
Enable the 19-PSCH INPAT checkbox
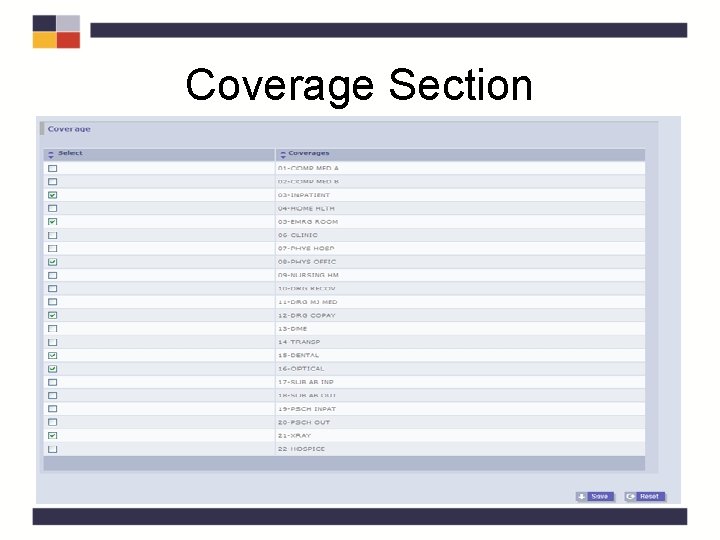pos(53,409)
